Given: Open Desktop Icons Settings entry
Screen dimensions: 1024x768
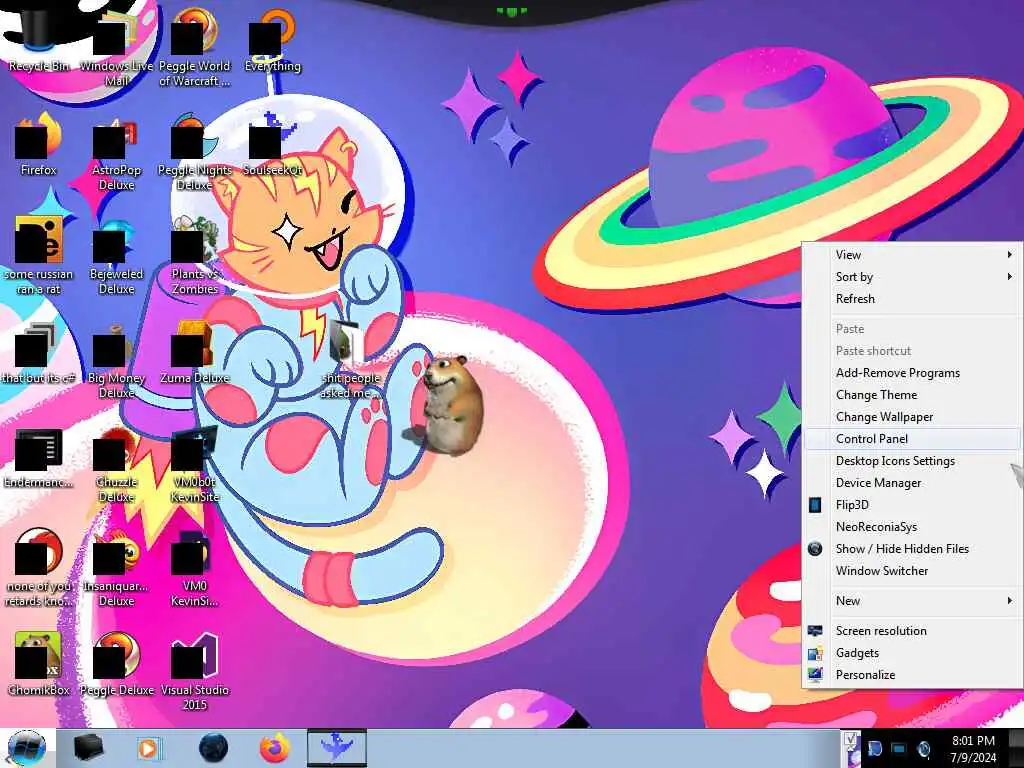Looking at the screenshot, I should tap(912, 461).
